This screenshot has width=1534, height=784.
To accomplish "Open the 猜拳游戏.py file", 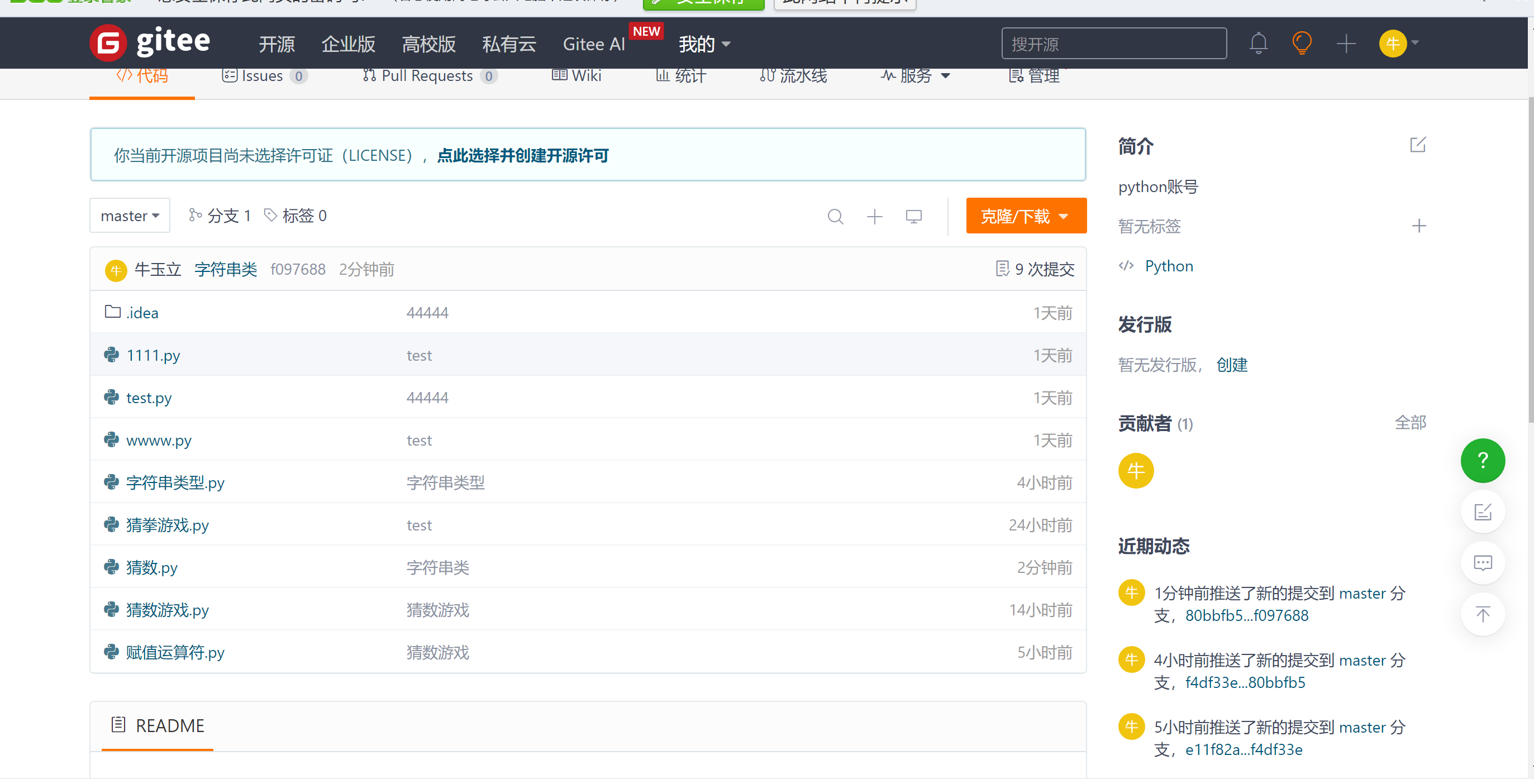I will [168, 525].
